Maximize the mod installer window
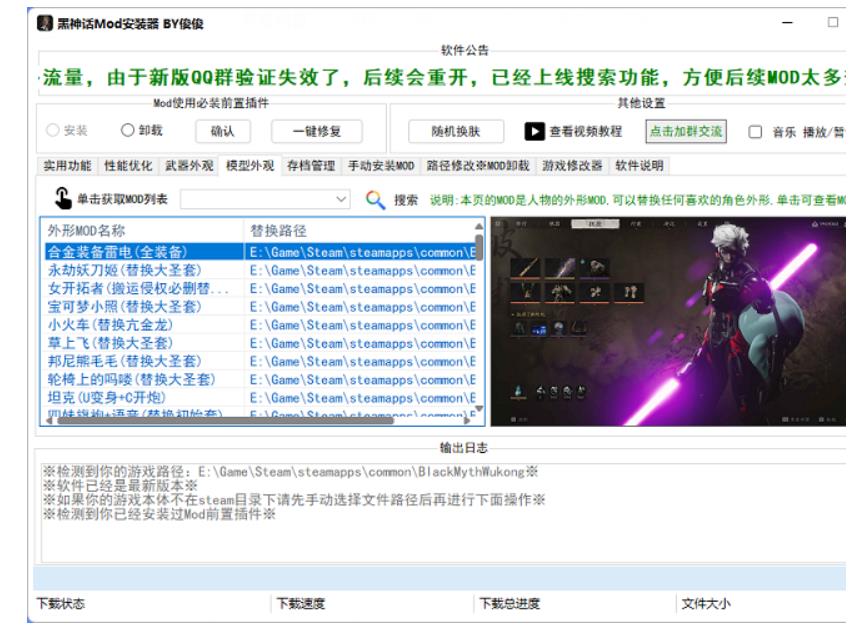 (833, 22)
